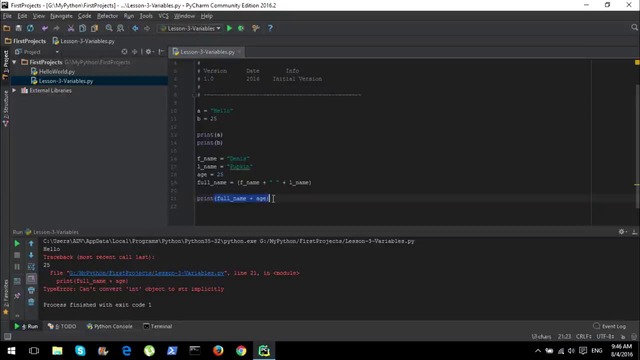
Task: Click the Copy toolbar icon
Action: tap(82, 28)
